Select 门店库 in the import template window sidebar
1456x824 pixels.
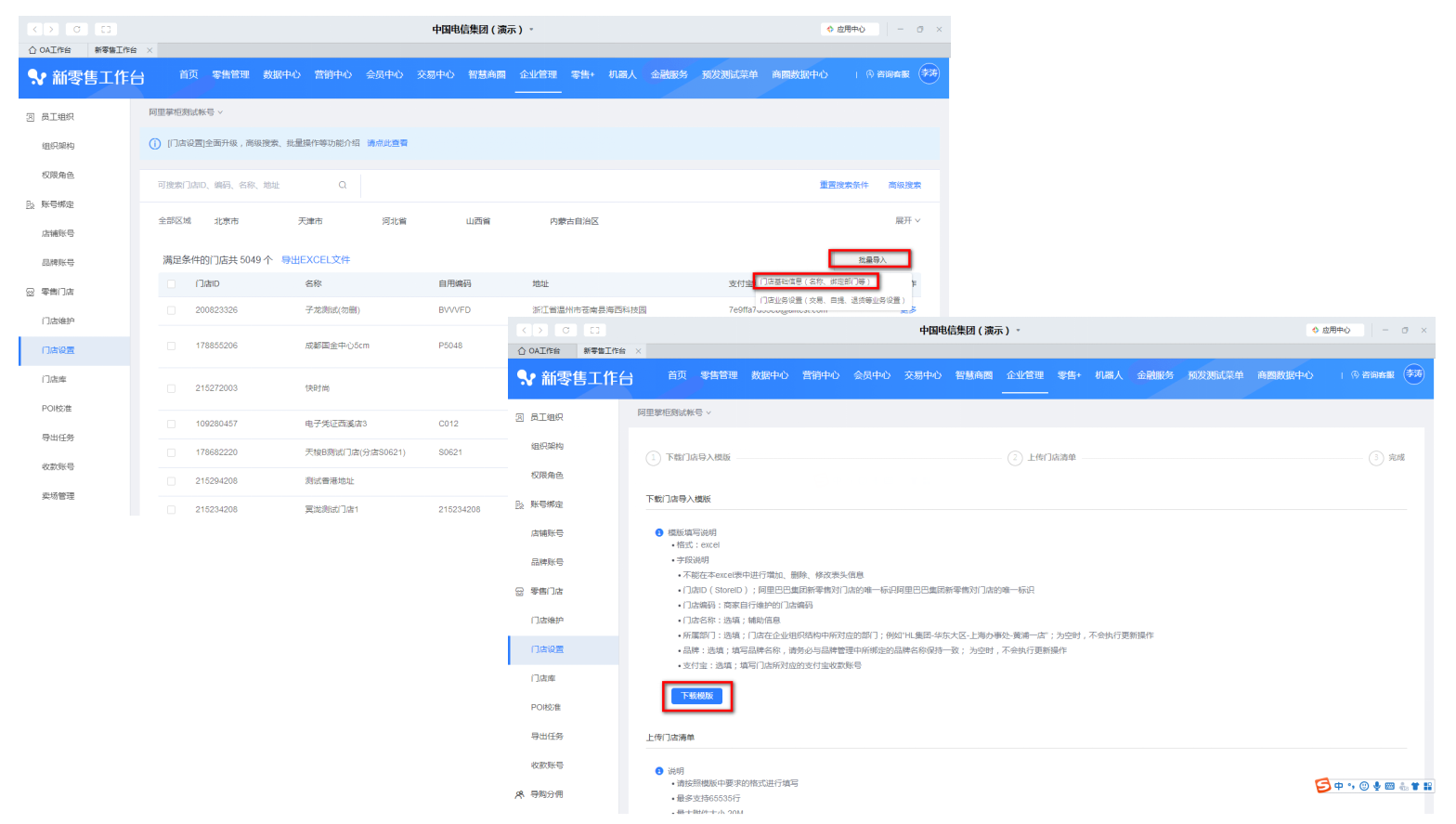tap(543, 679)
